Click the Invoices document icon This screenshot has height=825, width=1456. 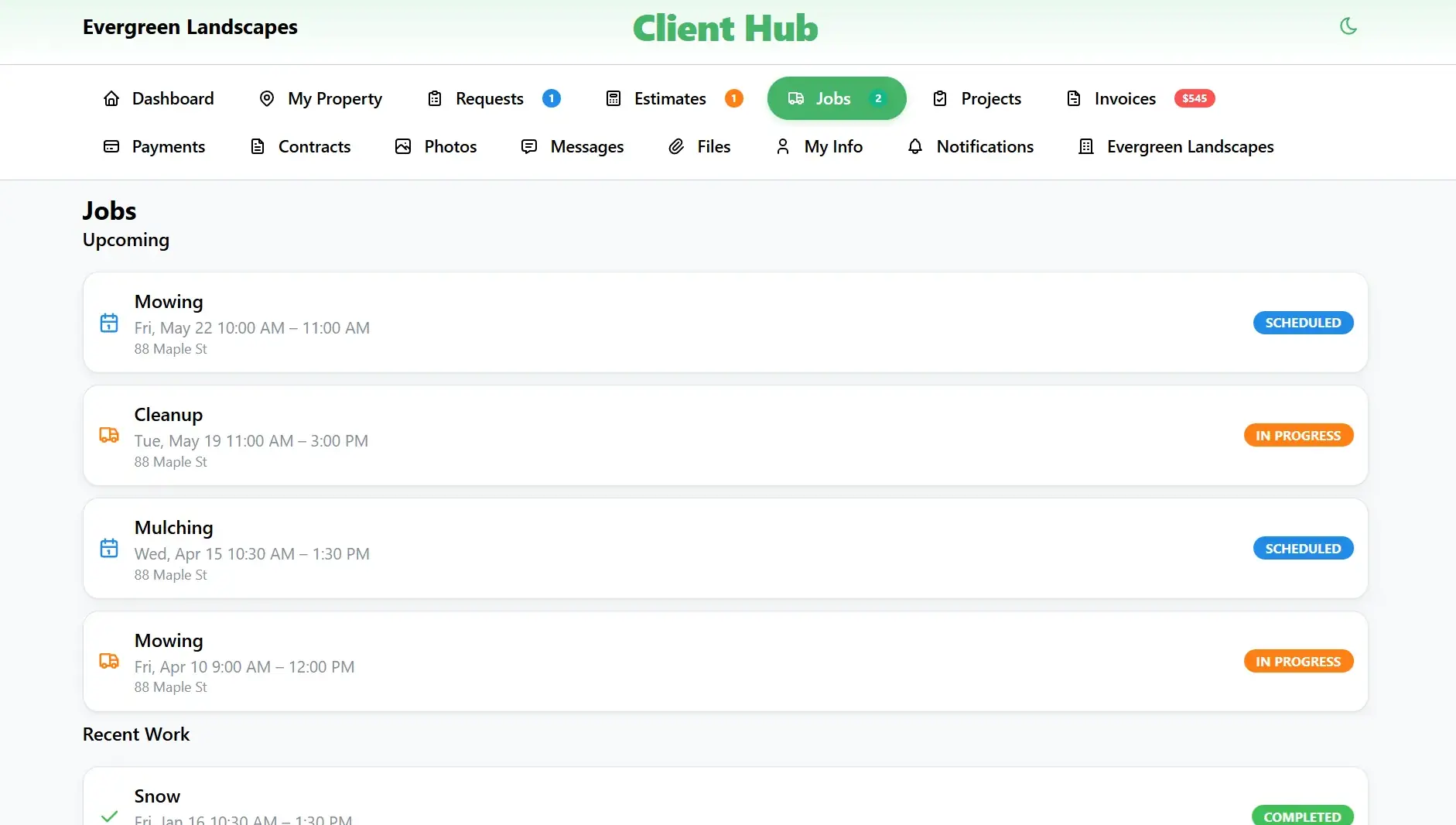tap(1074, 98)
